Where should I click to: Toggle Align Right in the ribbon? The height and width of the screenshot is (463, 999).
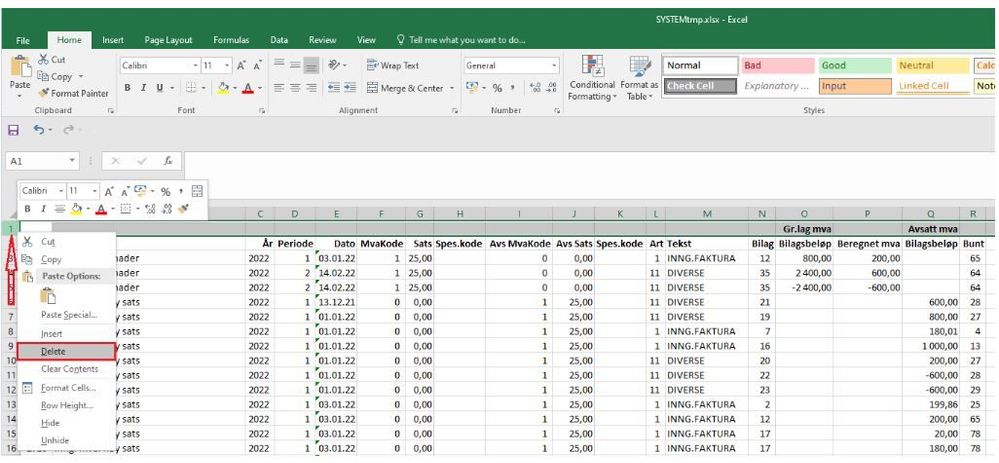311,88
